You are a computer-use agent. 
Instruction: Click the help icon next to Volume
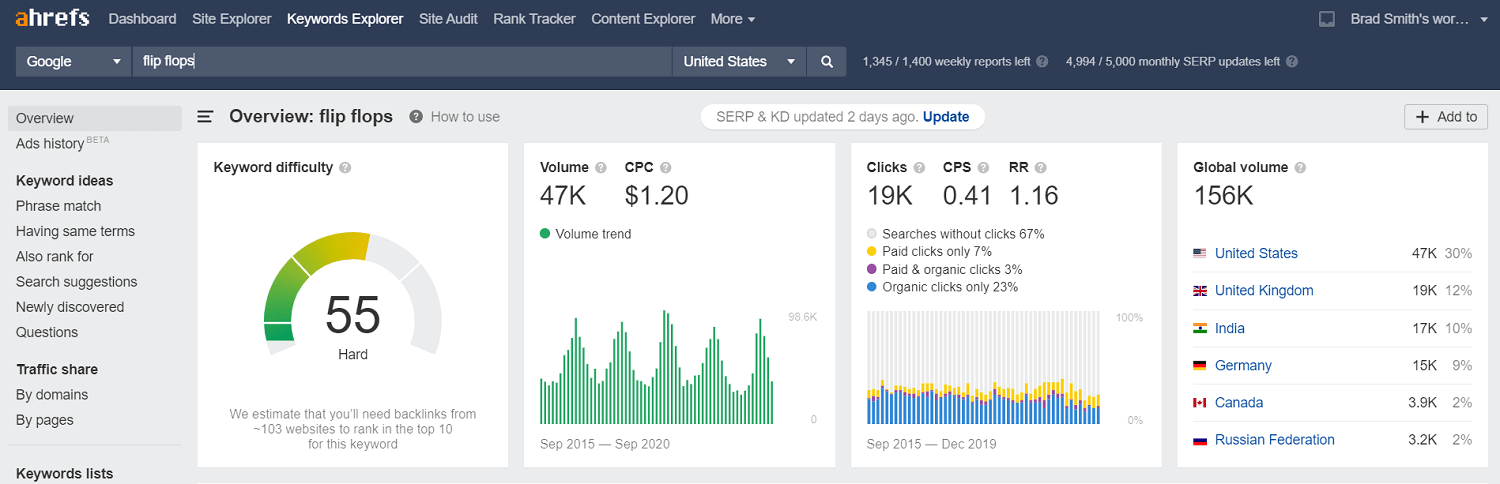(601, 168)
